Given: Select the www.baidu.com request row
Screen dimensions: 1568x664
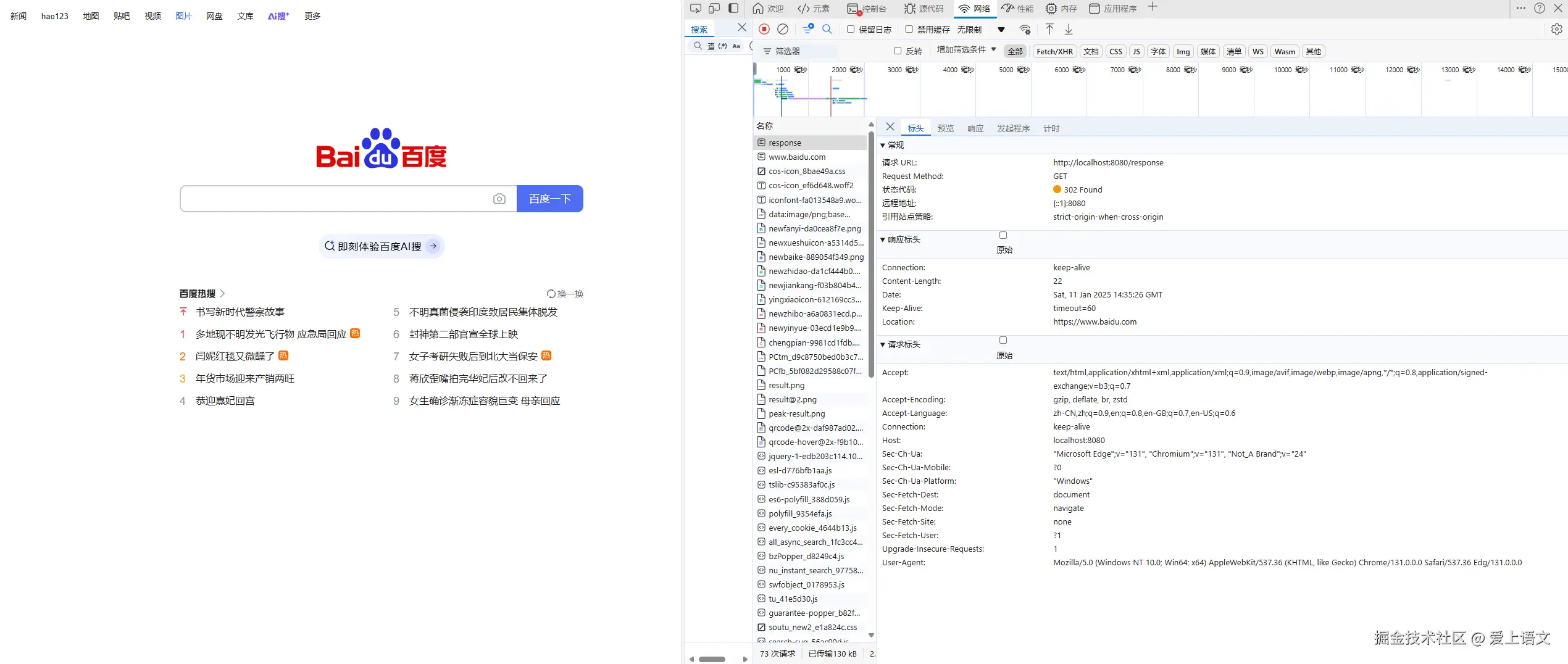Looking at the screenshot, I should click(x=810, y=157).
